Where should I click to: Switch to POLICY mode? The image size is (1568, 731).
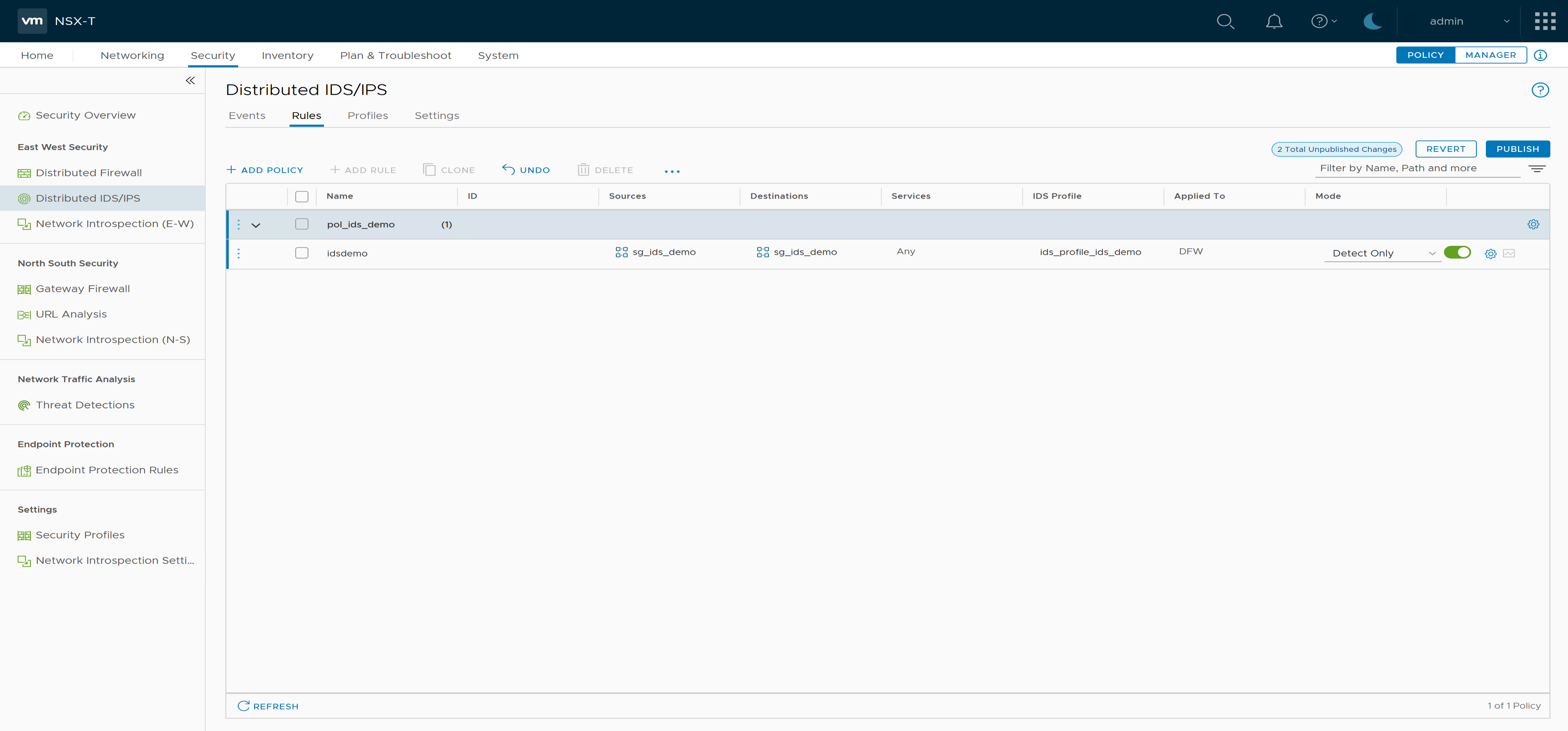(x=1425, y=55)
